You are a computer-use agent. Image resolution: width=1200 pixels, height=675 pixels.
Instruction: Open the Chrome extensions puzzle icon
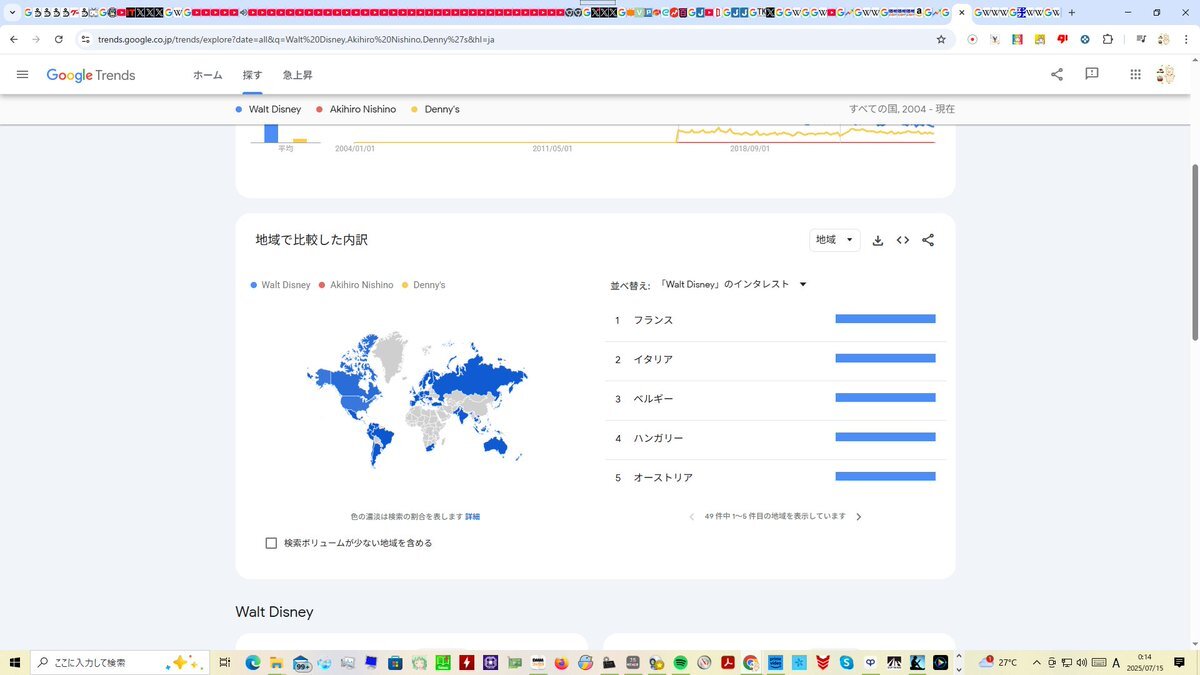pos(1107,39)
